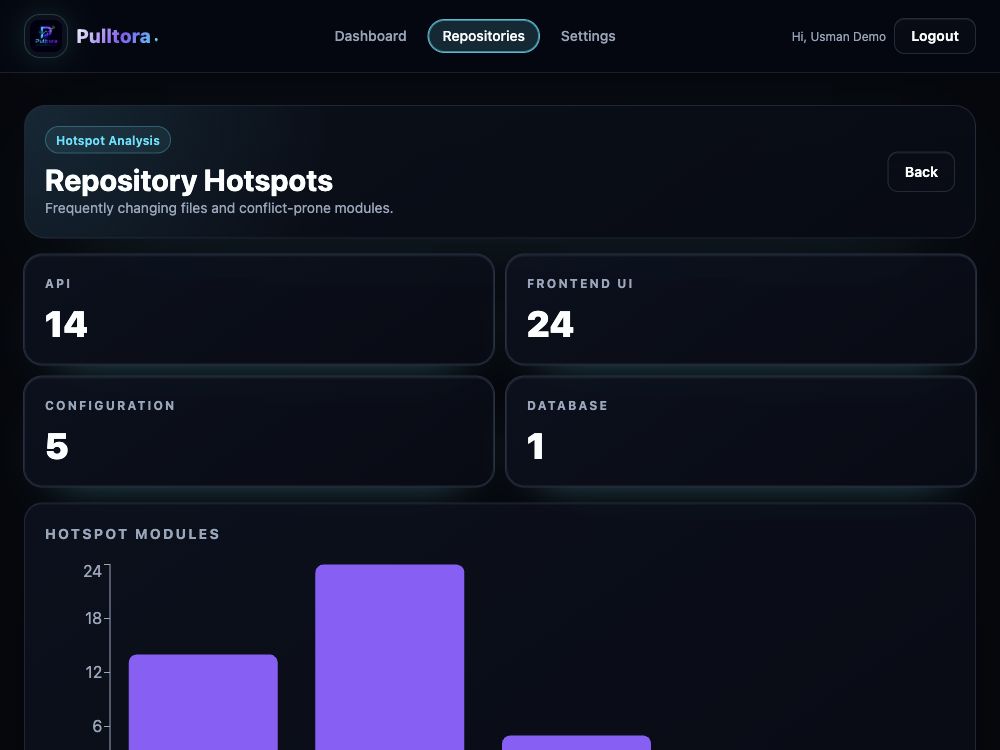This screenshot has width=1000, height=750.
Task: Click the y-axis label 6
Action: click(97, 726)
